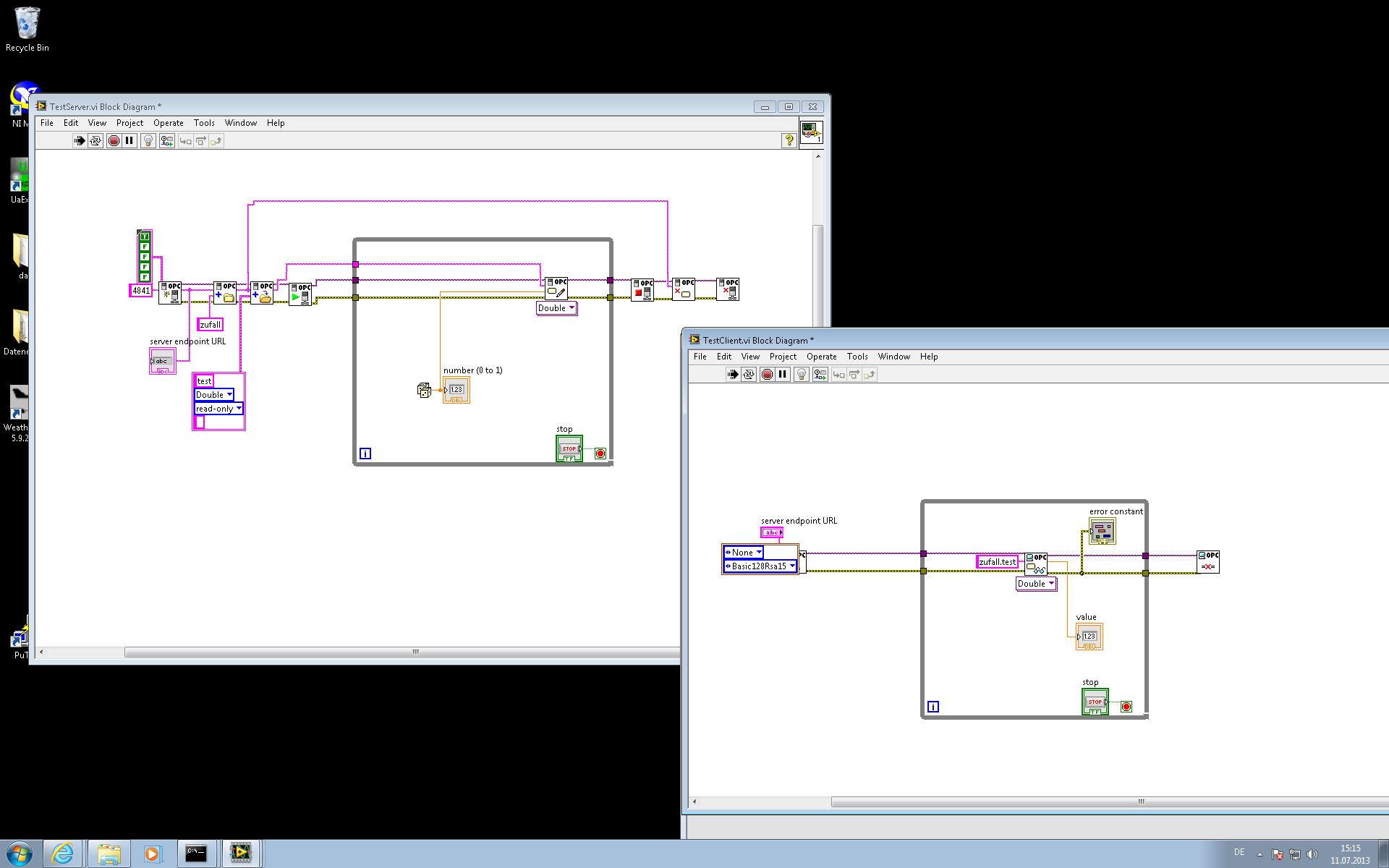Click Run Continuously in TestClient toolbar
The height and width of the screenshot is (868, 1389).
coord(749,375)
